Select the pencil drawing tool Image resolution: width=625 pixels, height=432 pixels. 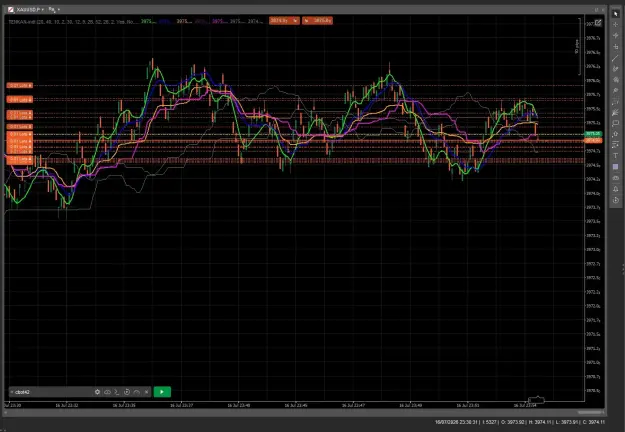(x=615, y=69)
